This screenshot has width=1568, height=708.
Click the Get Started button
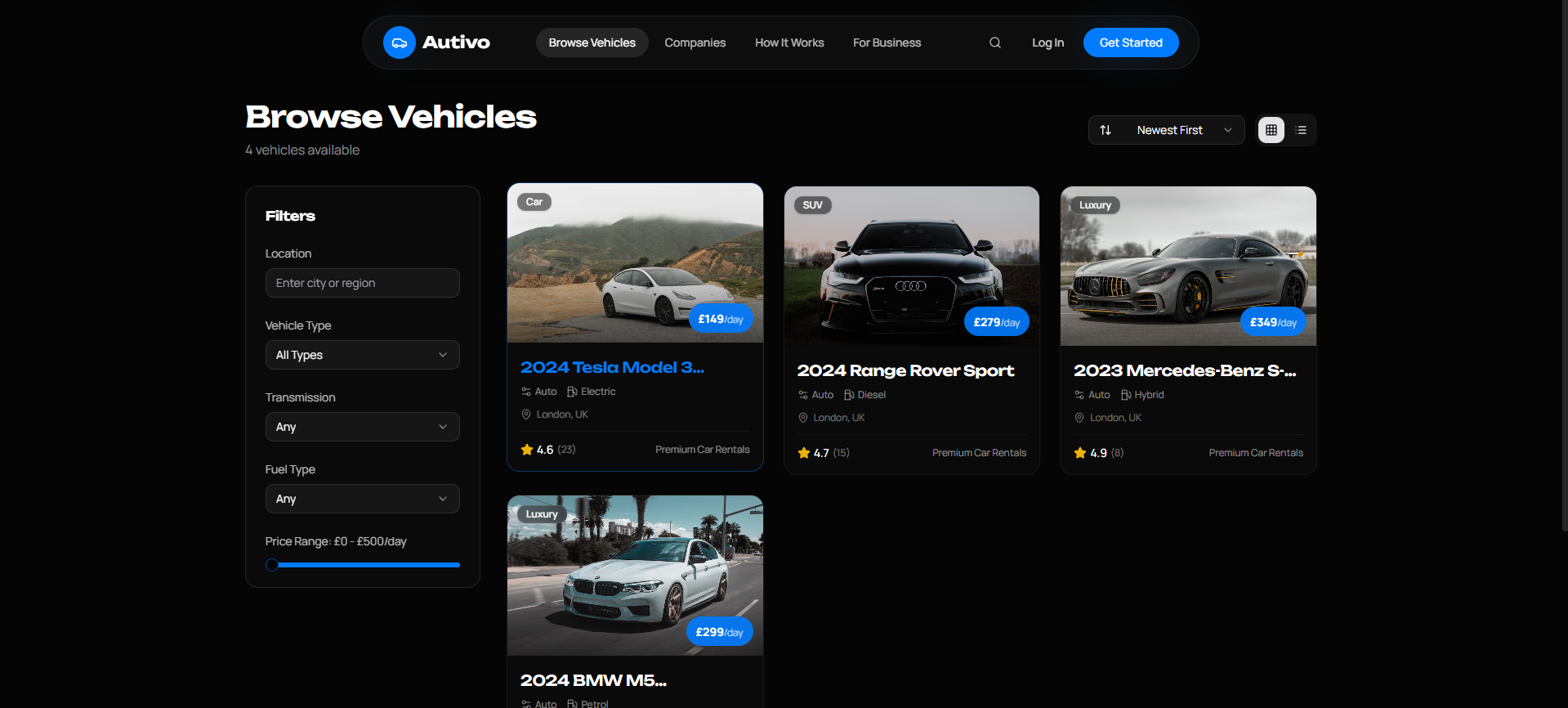pos(1131,43)
